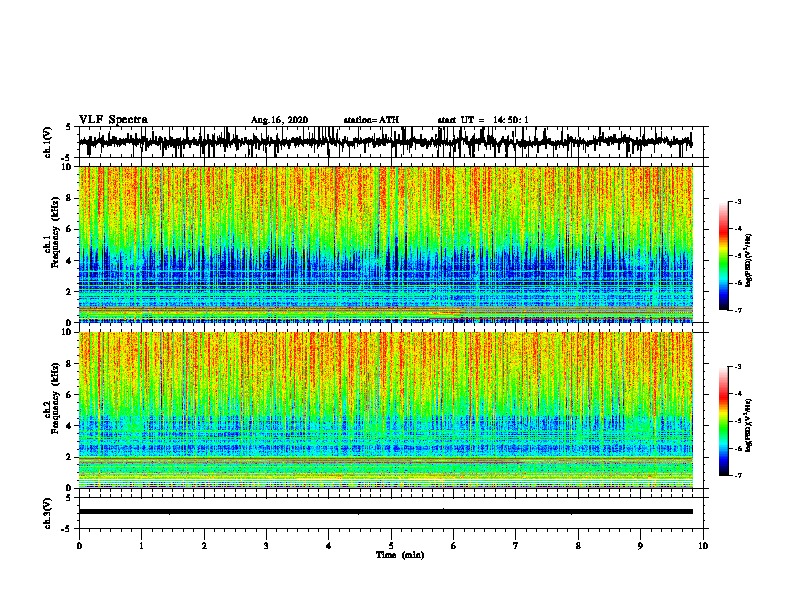
Task: Click the "10" kHz tick of ch.1 spectrogram
Action: 68,167
